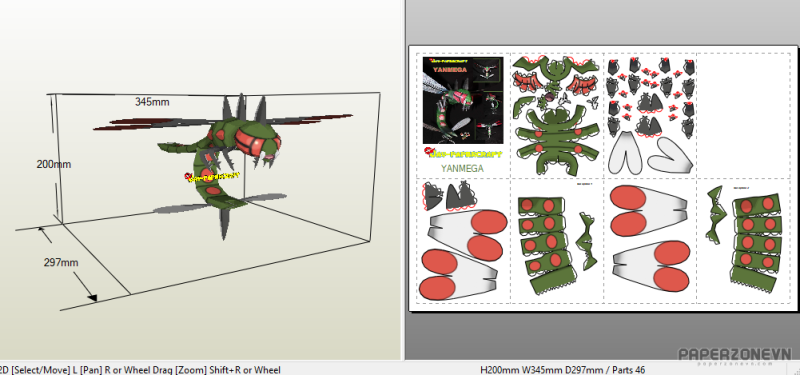Select the dark gray spike pieces, bottom left page
Viewport: 800px width, 375px height.
click(448, 196)
